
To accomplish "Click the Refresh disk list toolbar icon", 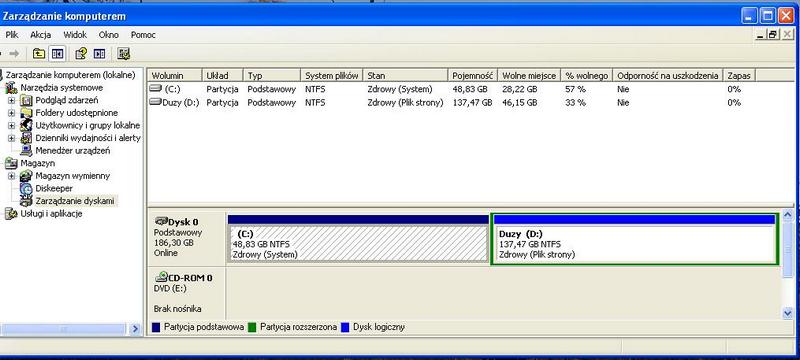I will [123, 53].
